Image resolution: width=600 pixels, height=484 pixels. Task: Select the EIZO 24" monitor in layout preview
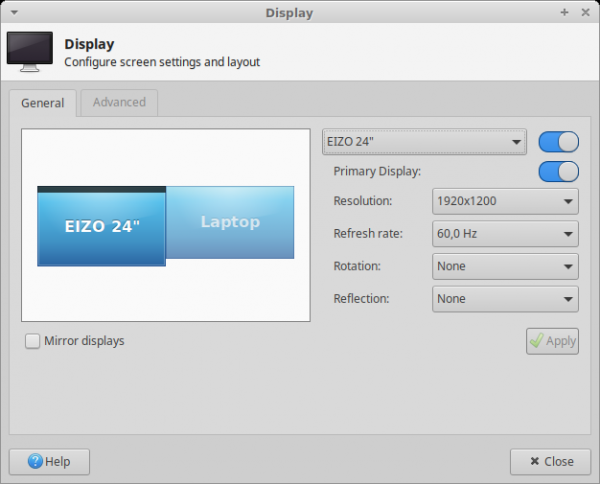point(101,227)
